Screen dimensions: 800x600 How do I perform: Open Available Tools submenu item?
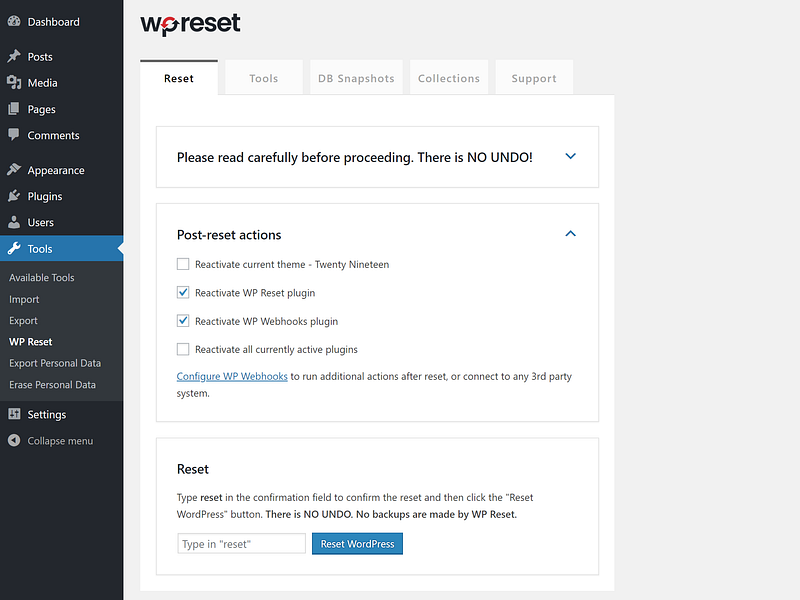coord(42,278)
